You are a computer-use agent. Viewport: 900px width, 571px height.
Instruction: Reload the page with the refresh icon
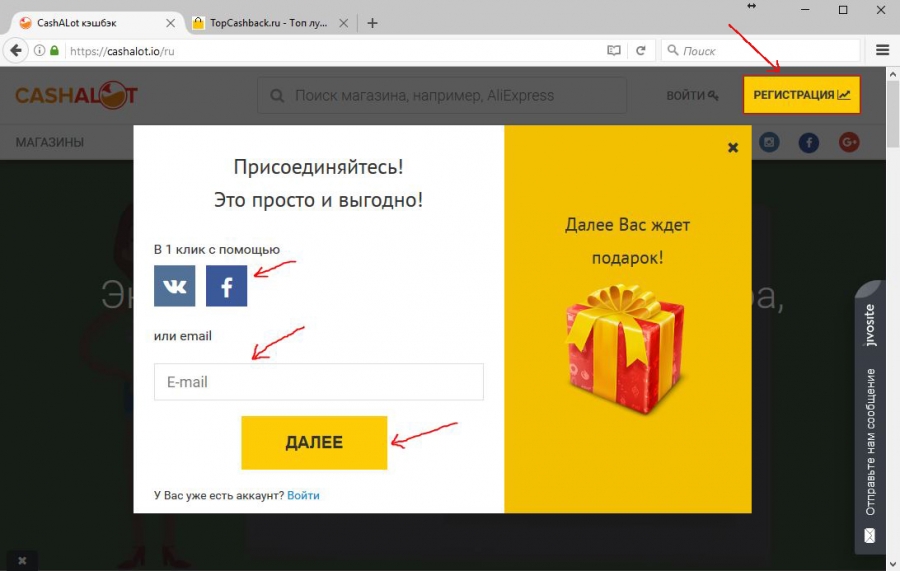coord(641,51)
